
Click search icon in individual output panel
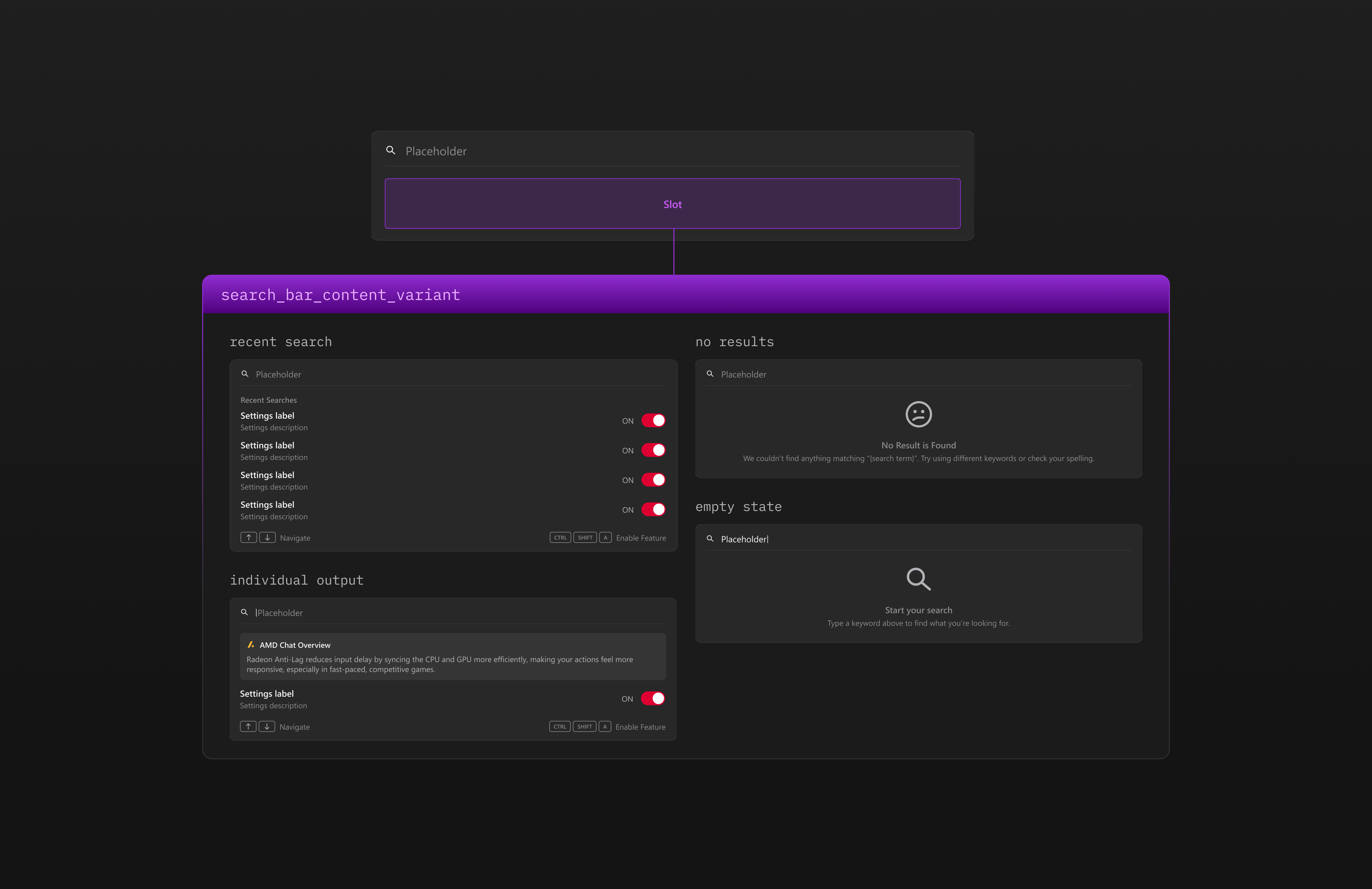tap(244, 612)
